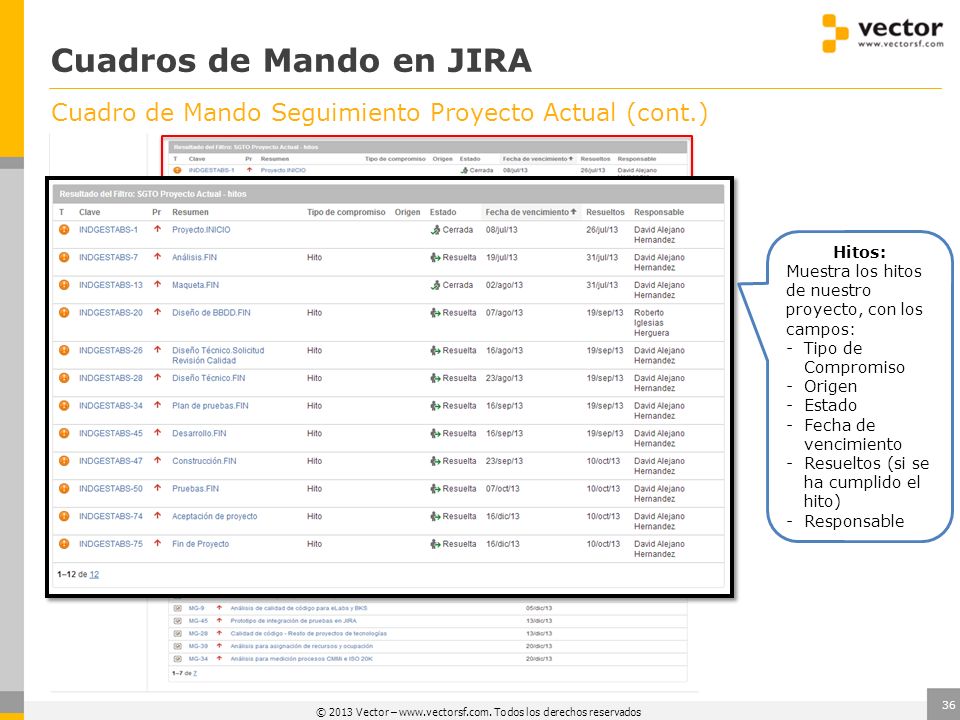Sort by Fecha de vencimiento column header
Viewport: 960px width, 720px height.
531,212
